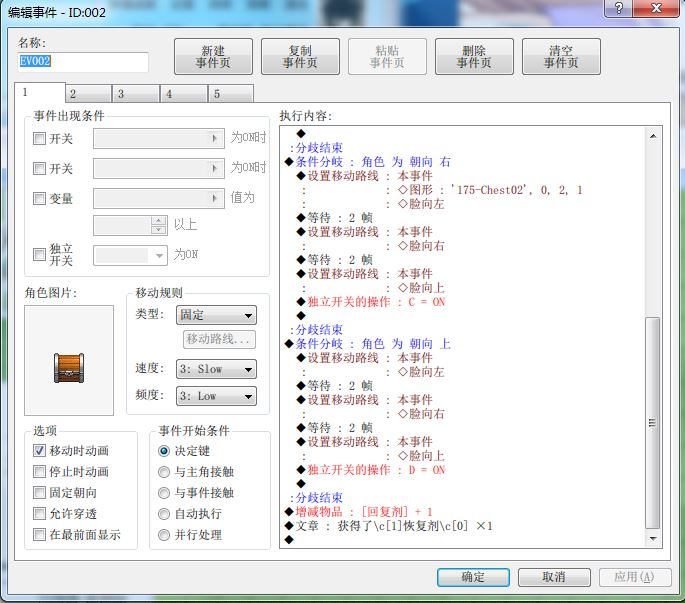This screenshot has height=603, width=685.
Task: Select 与事件接触 trigger option
Action: click(x=164, y=493)
